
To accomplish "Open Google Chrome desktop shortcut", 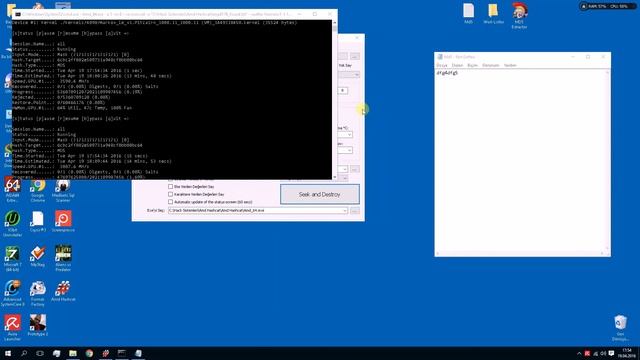I will tap(38, 188).
